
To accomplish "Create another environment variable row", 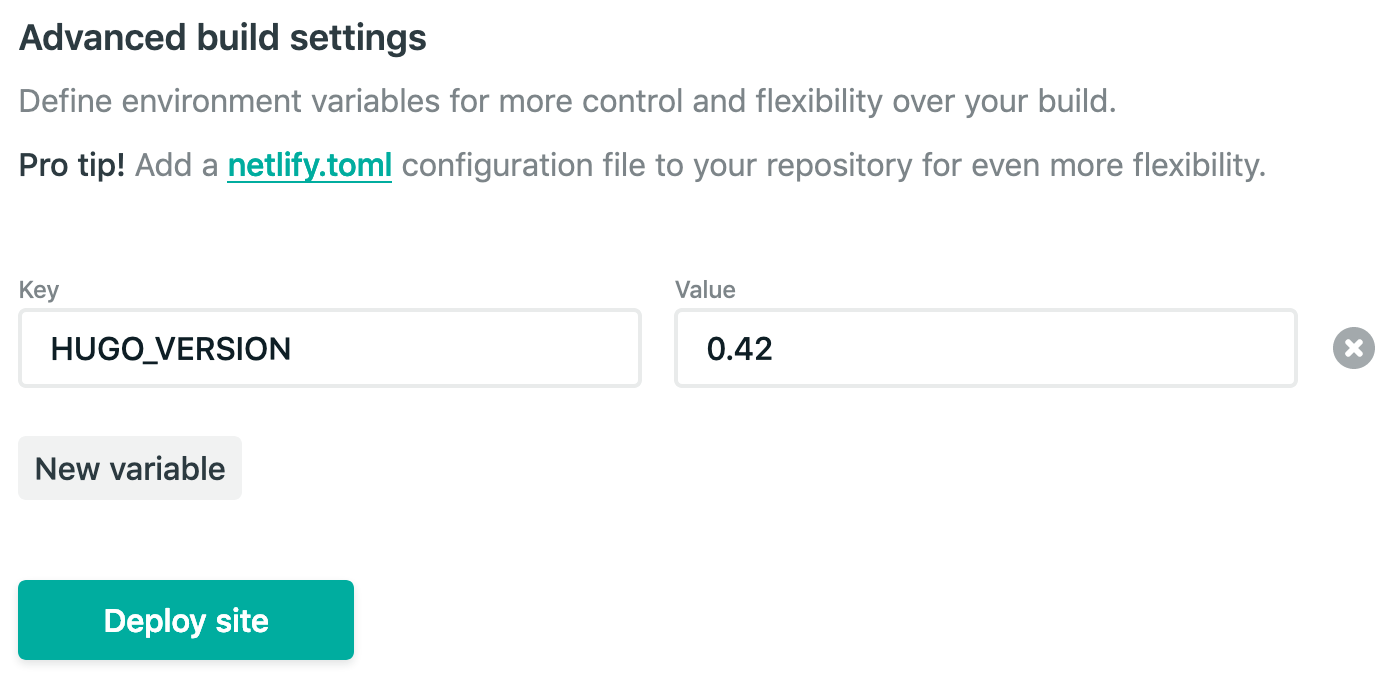I will tap(130, 468).
